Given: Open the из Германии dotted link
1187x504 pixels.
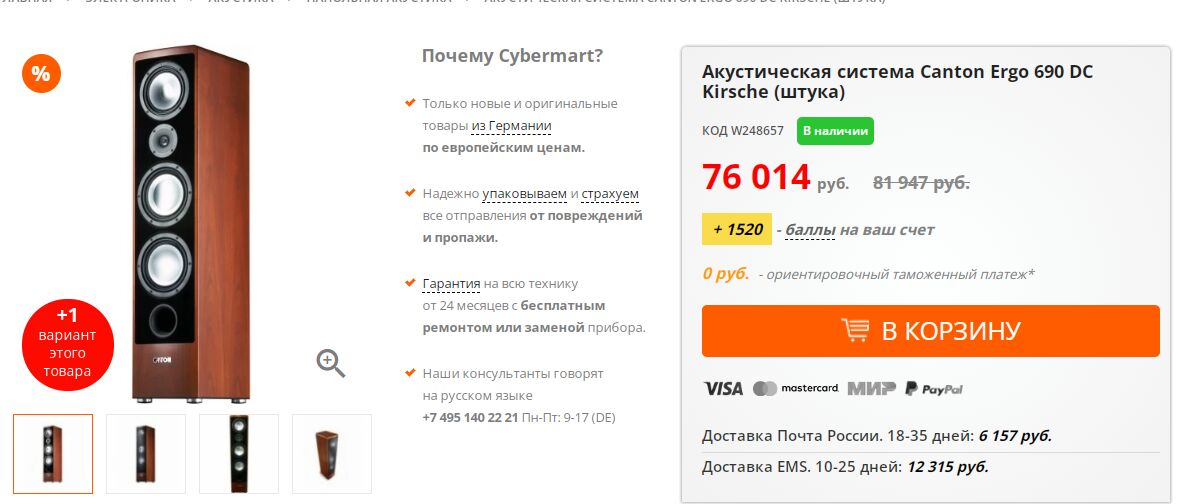Looking at the screenshot, I should pos(511,126).
